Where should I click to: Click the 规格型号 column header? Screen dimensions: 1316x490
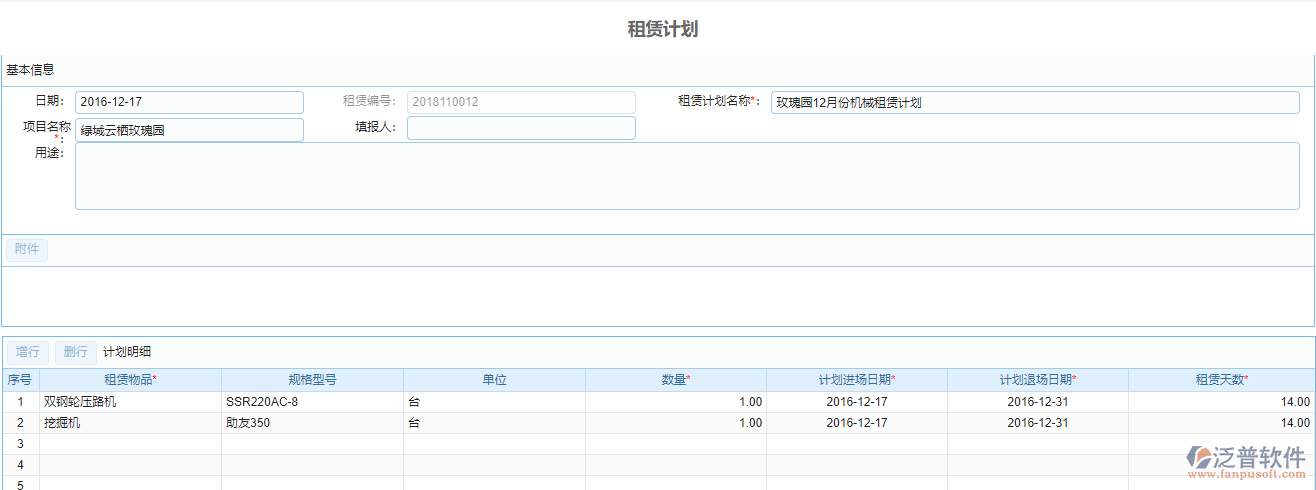click(312, 380)
